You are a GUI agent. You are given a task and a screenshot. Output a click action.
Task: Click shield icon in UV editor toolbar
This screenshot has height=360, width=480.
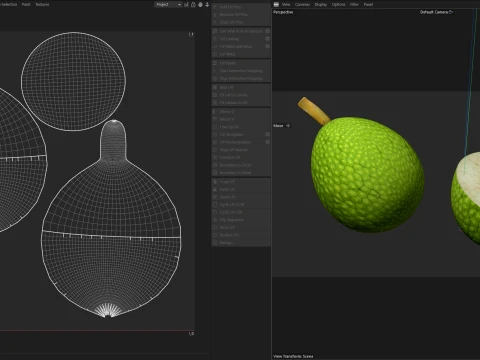coord(200,5)
